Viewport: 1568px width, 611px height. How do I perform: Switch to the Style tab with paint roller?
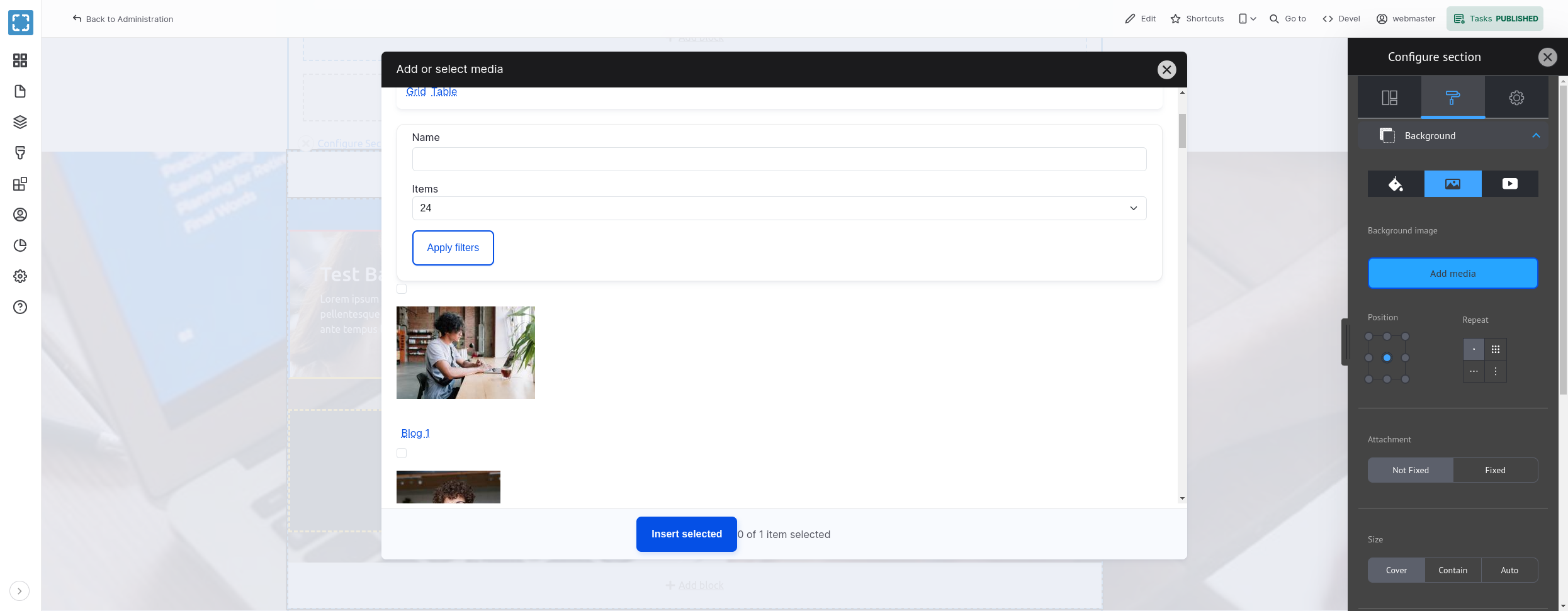pos(1453,98)
